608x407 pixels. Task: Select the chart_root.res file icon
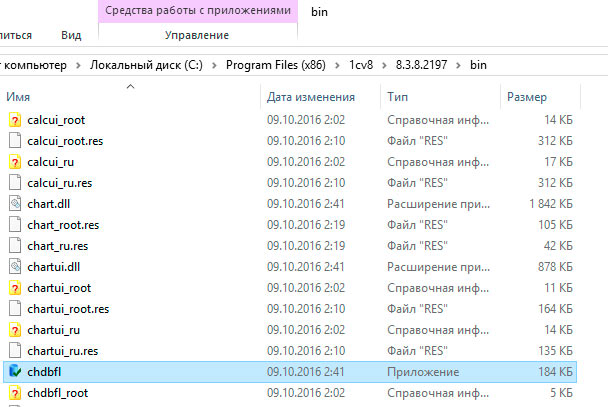[x=15, y=225]
